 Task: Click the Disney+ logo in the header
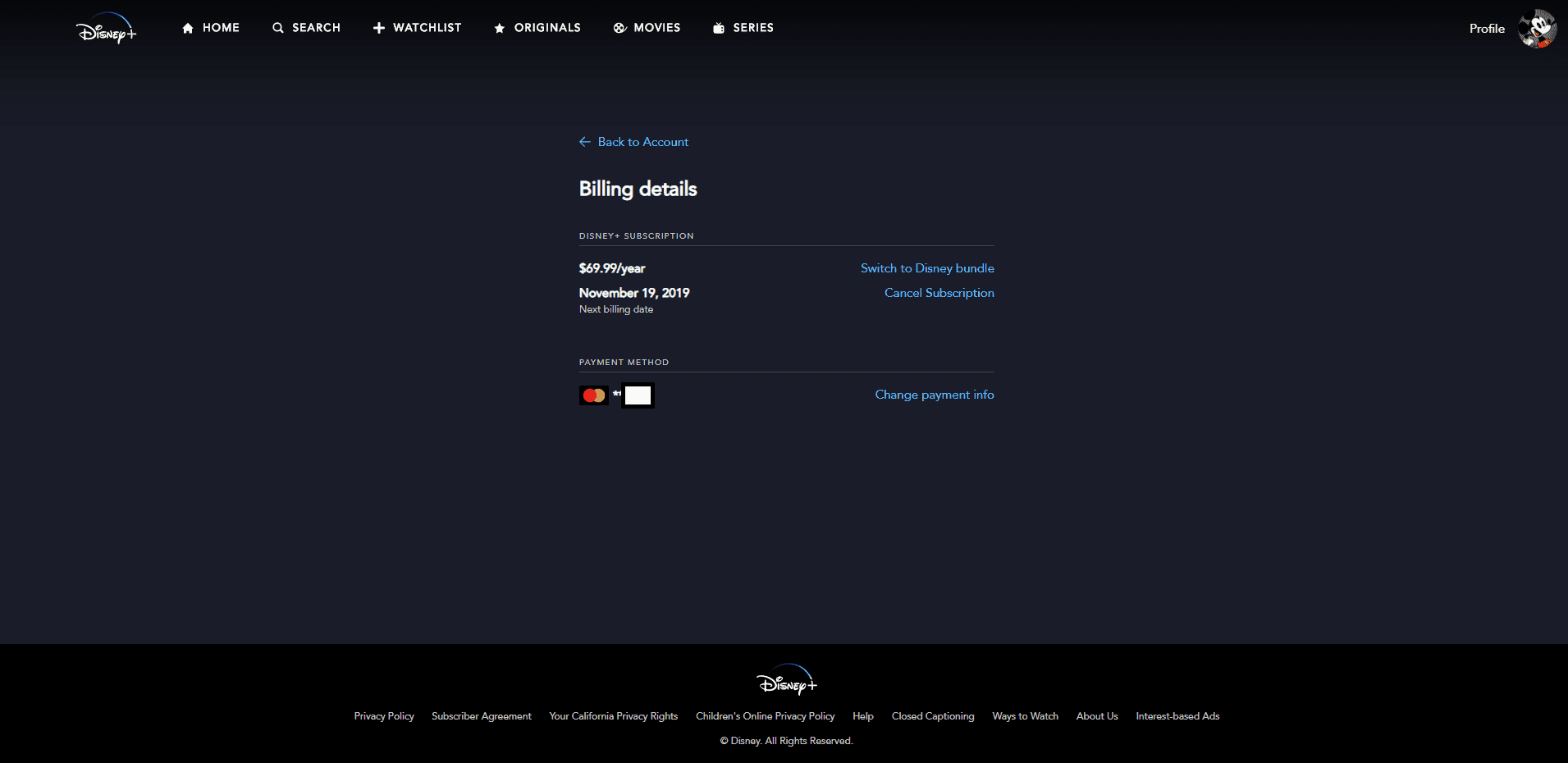tap(106, 28)
